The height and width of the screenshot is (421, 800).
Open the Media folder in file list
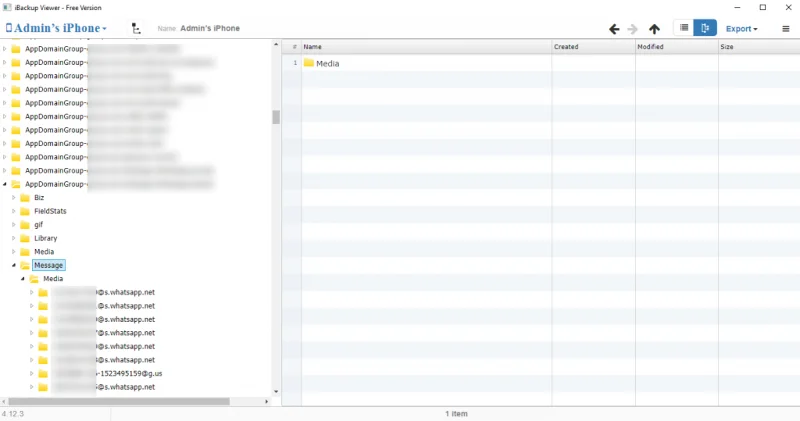pyautogui.click(x=327, y=63)
